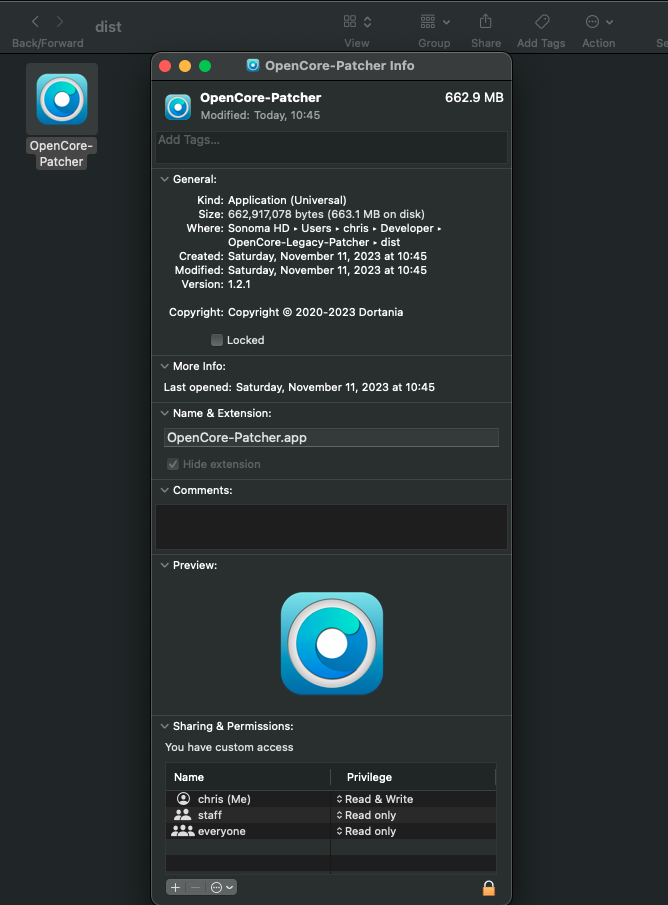The image size is (668, 905).
Task: Minimize the Info window with yellow button
Action: 185,66
